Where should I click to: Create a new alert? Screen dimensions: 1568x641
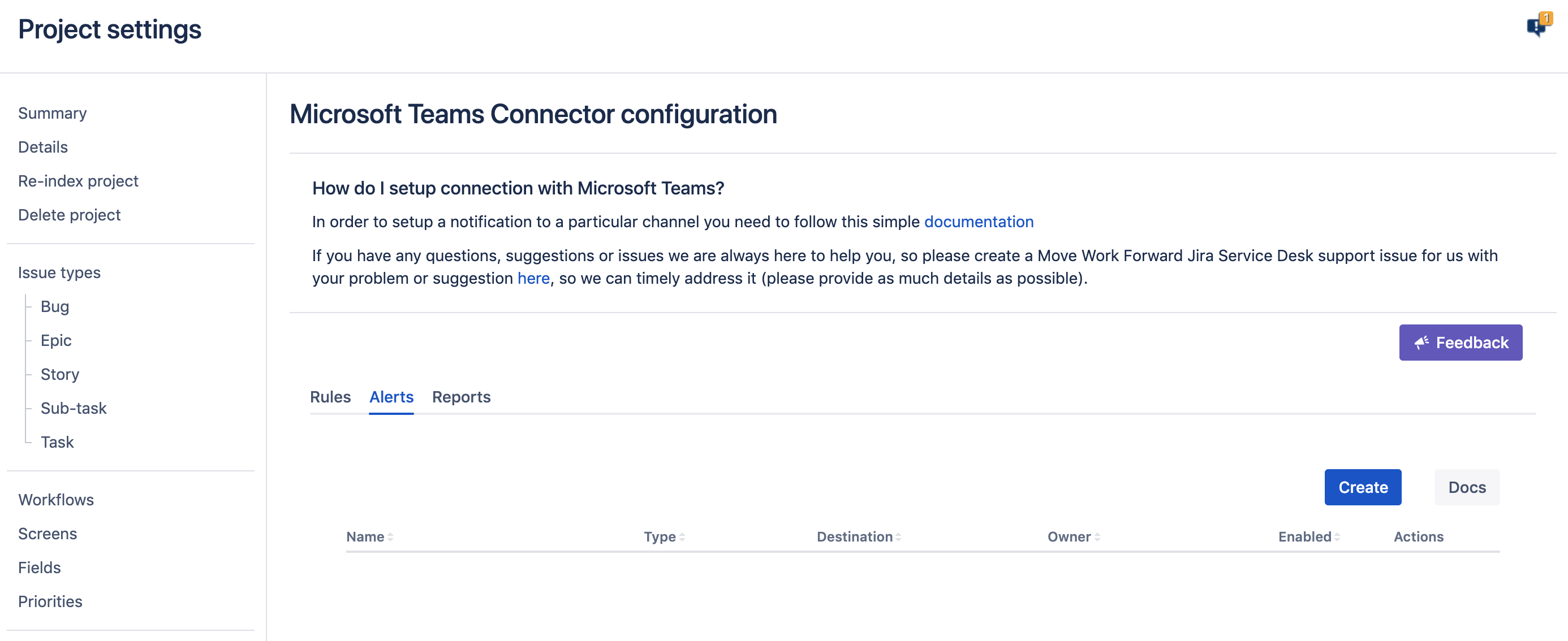[1362, 487]
